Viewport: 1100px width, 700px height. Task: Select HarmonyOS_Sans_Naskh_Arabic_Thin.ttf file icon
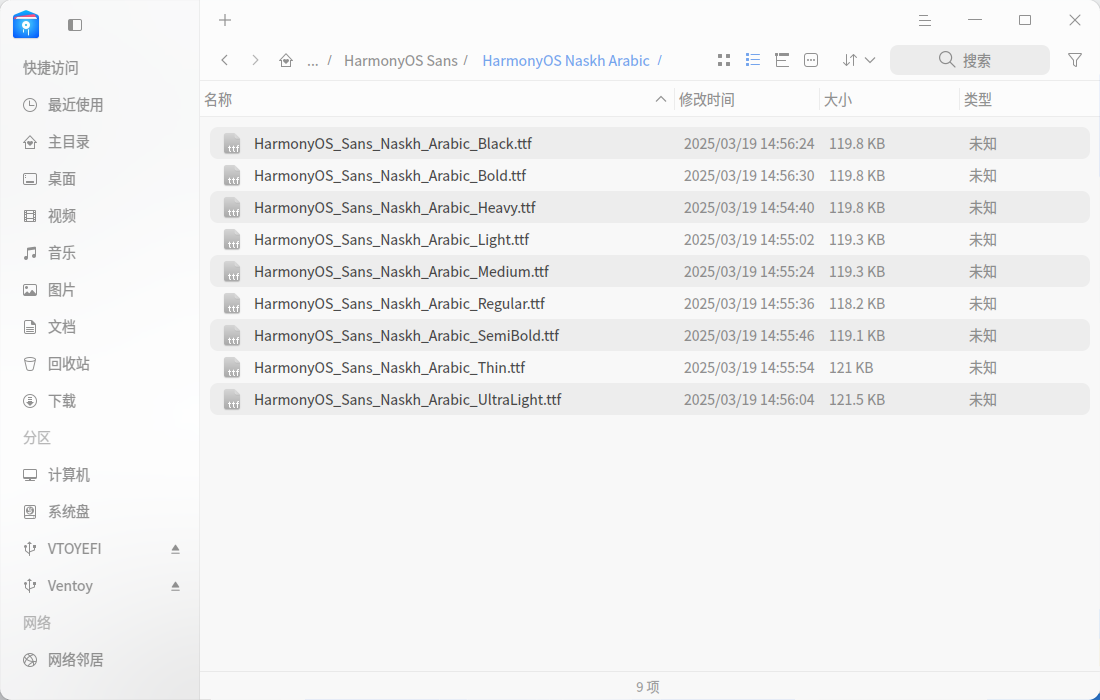coord(232,368)
